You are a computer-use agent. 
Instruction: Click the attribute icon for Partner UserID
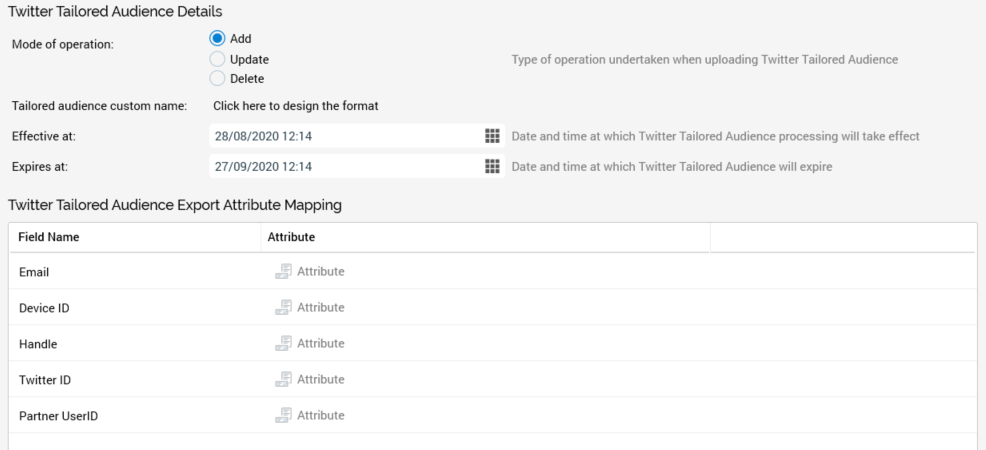click(x=283, y=415)
